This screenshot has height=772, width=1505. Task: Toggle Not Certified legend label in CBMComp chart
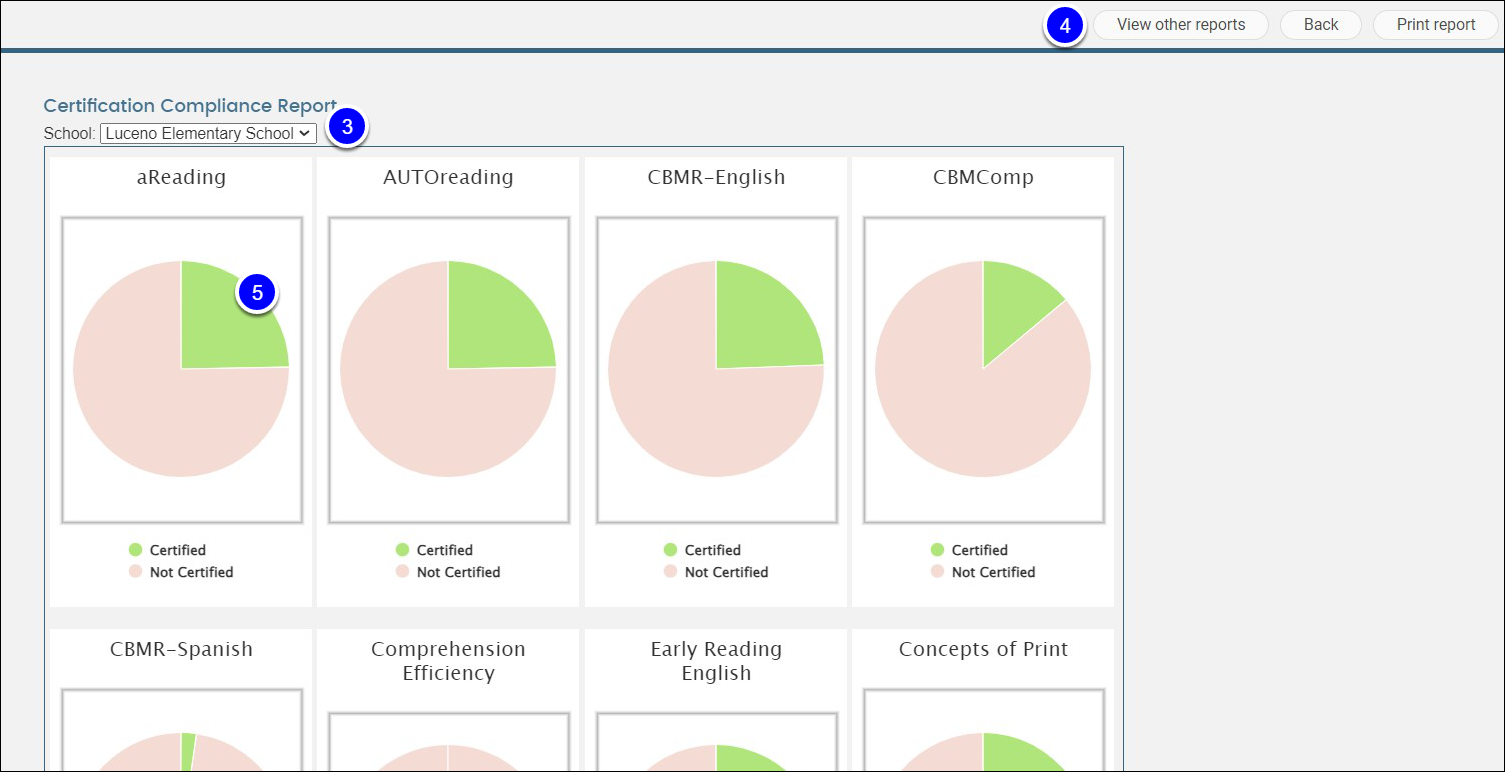click(993, 572)
